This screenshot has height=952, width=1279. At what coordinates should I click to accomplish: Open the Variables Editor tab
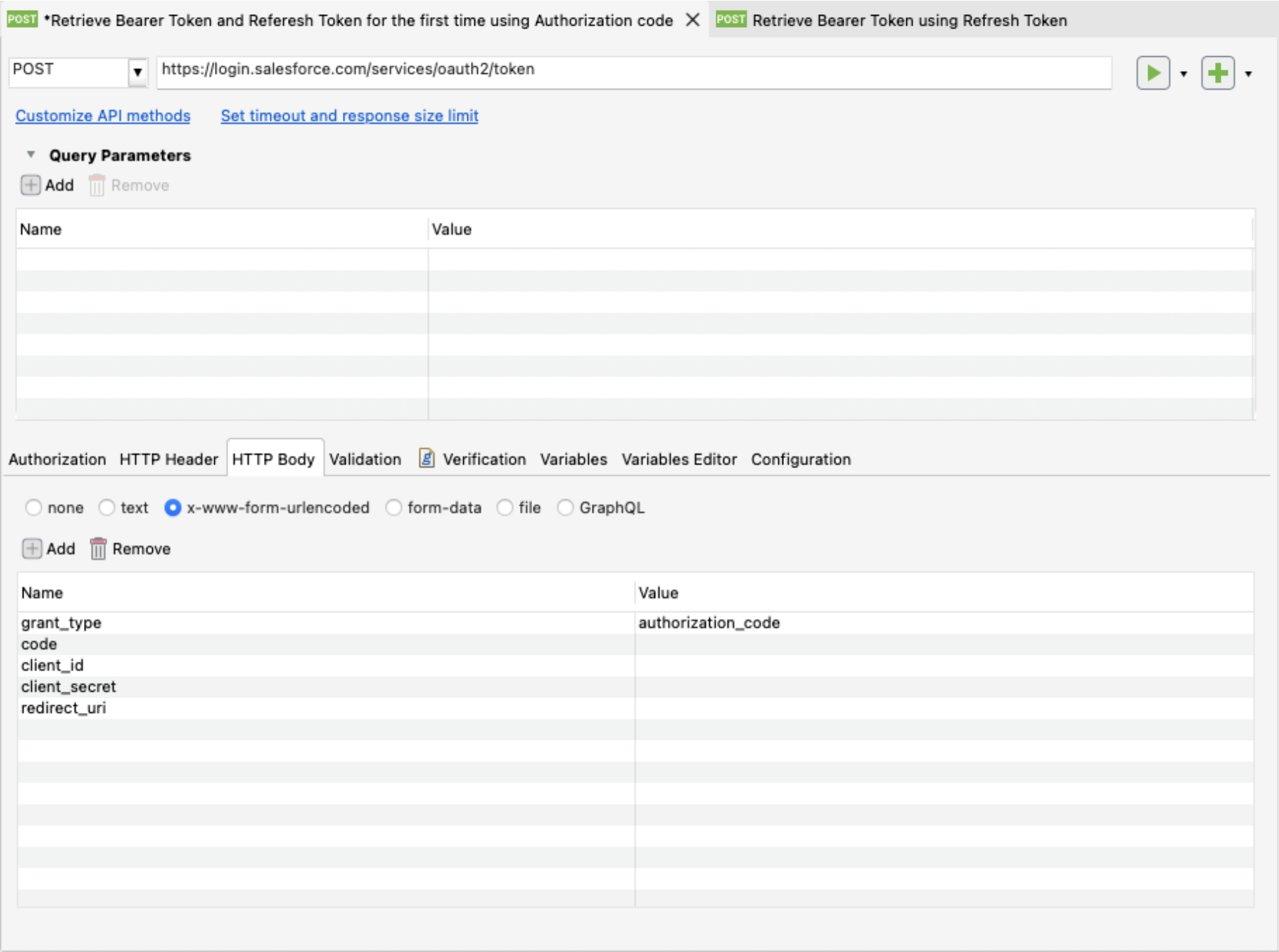pos(679,460)
